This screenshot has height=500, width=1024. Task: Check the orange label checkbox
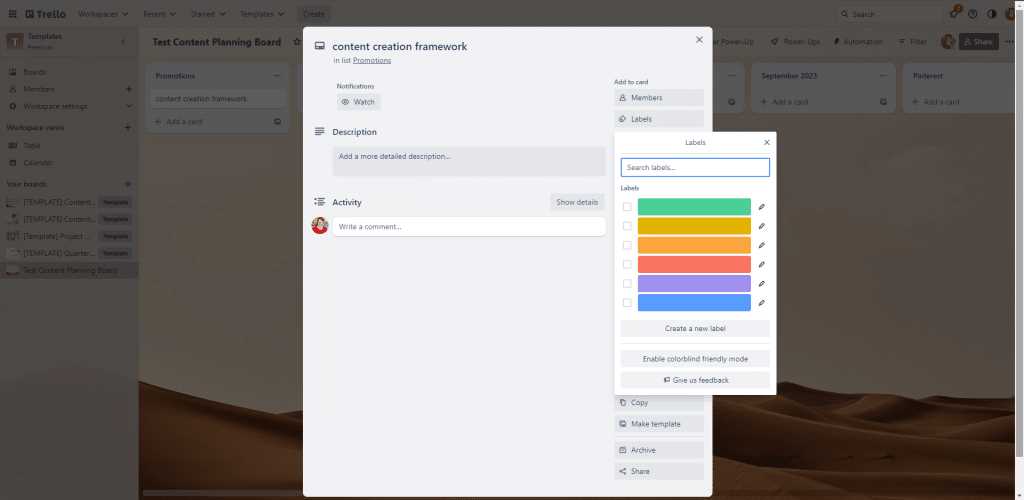click(x=627, y=245)
